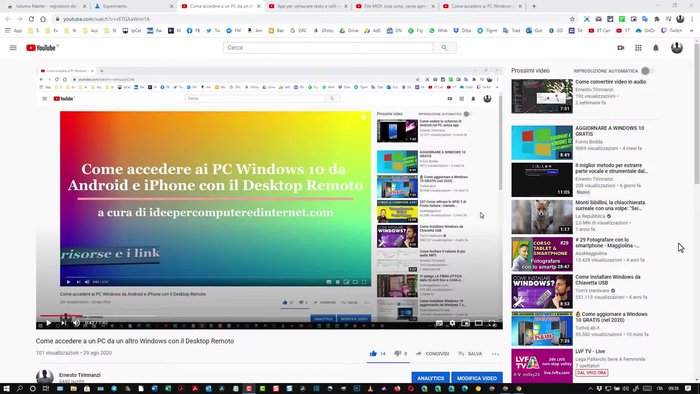Open the Windows Start menu
Image resolution: width=700 pixels, height=394 pixels.
pyautogui.click(x=6, y=389)
